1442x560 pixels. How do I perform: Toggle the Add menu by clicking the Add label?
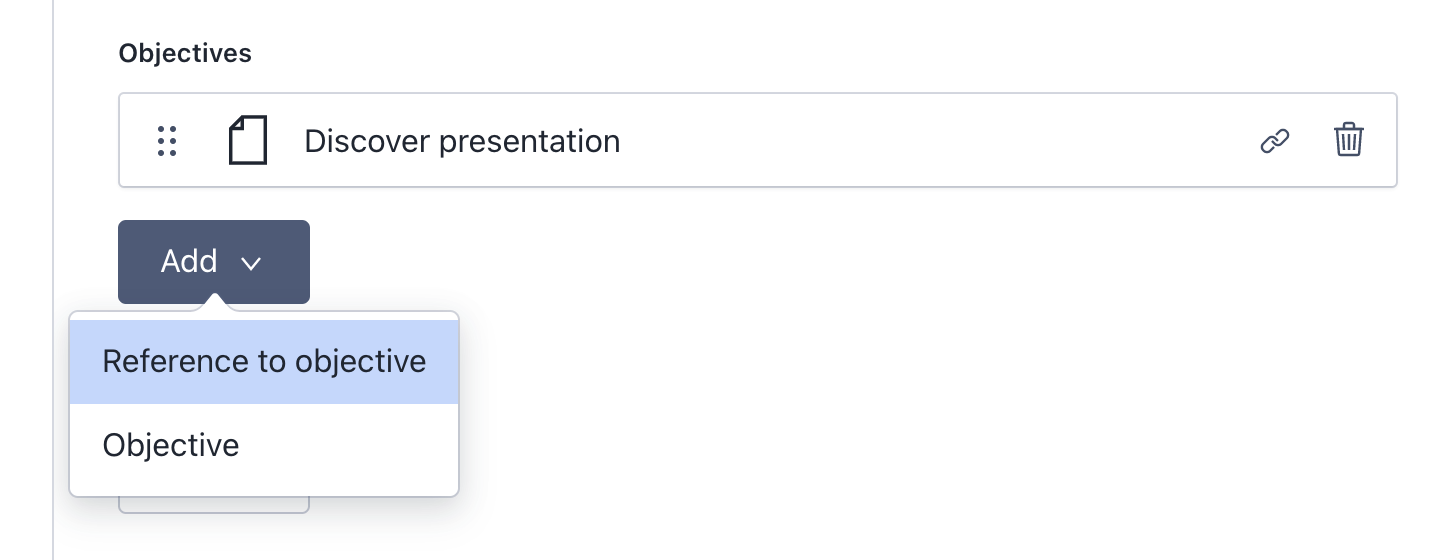pos(189,261)
